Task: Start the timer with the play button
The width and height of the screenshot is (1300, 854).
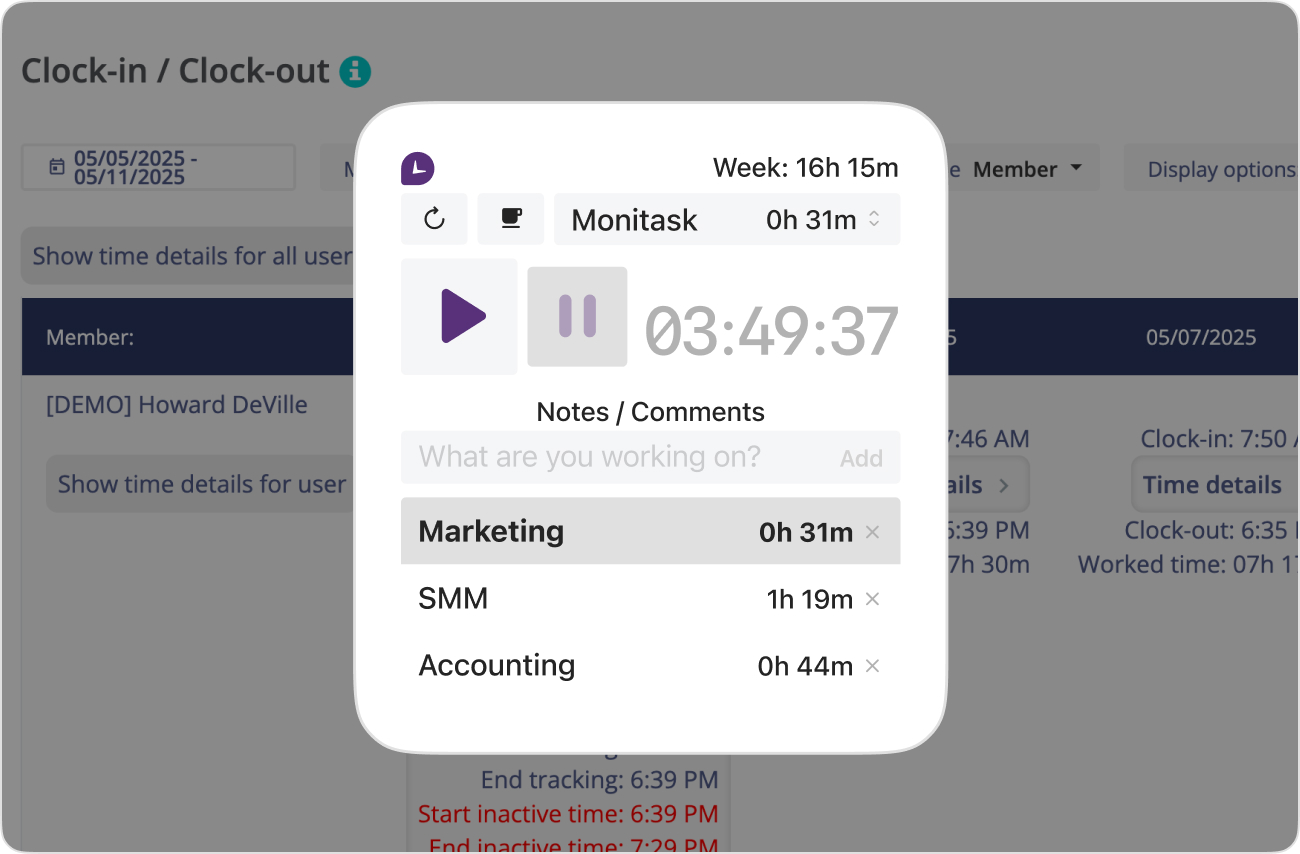Action: pyautogui.click(x=460, y=316)
